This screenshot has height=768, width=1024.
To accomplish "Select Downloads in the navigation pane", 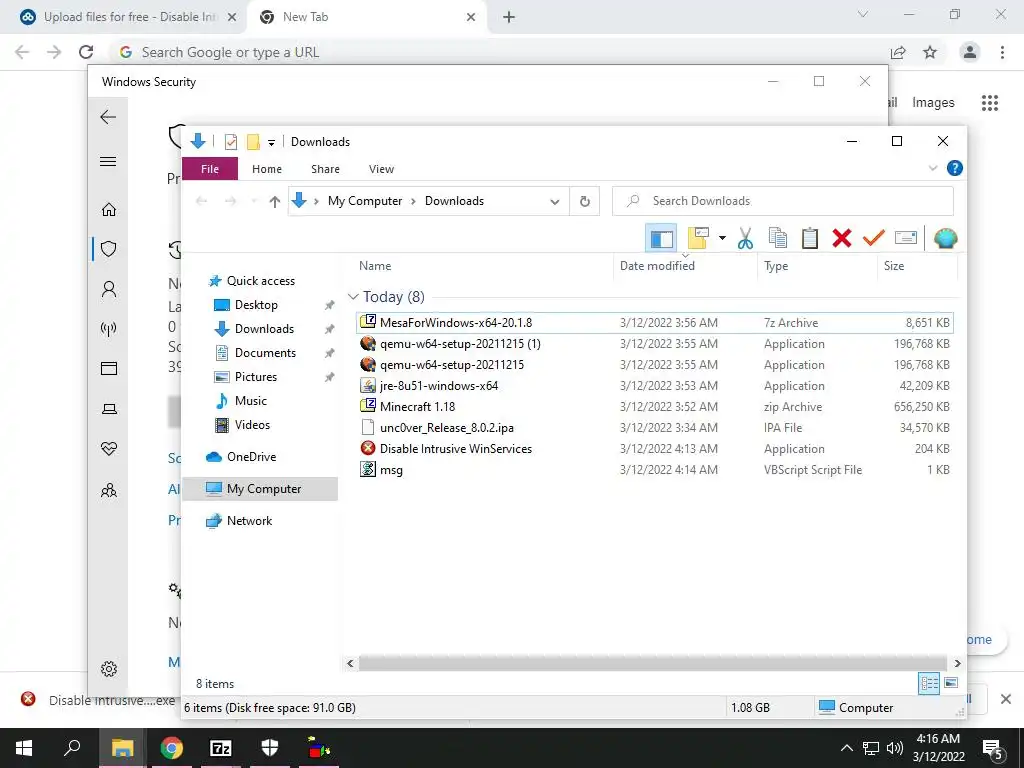I will pyautogui.click(x=264, y=328).
